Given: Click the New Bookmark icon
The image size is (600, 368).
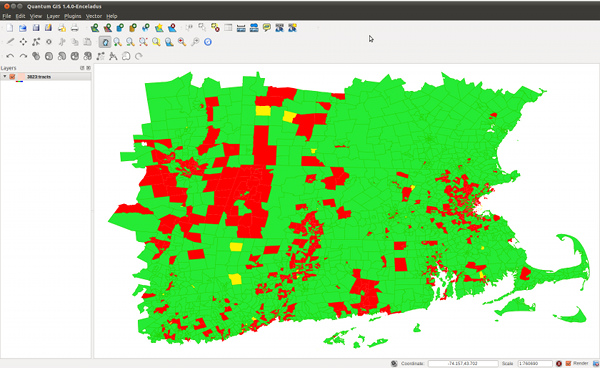Looking at the screenshot, I should 293,28.
